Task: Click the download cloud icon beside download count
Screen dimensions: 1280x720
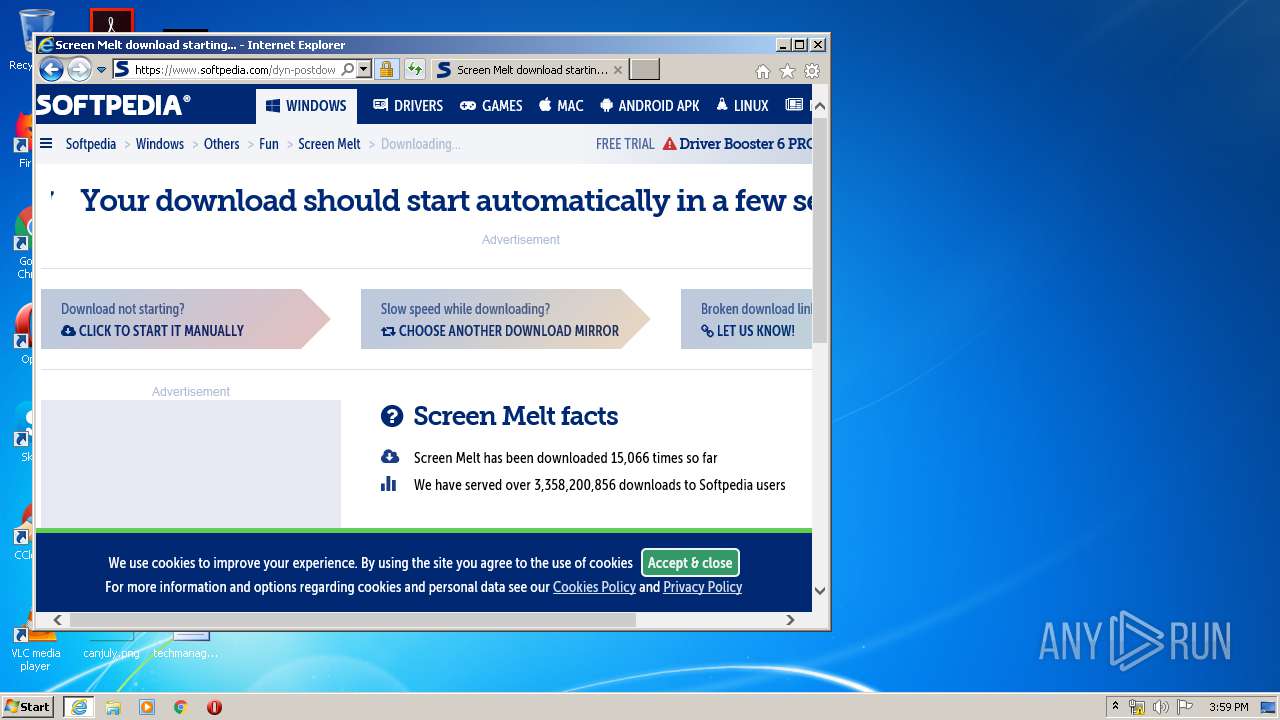Action: pos(390,457)
